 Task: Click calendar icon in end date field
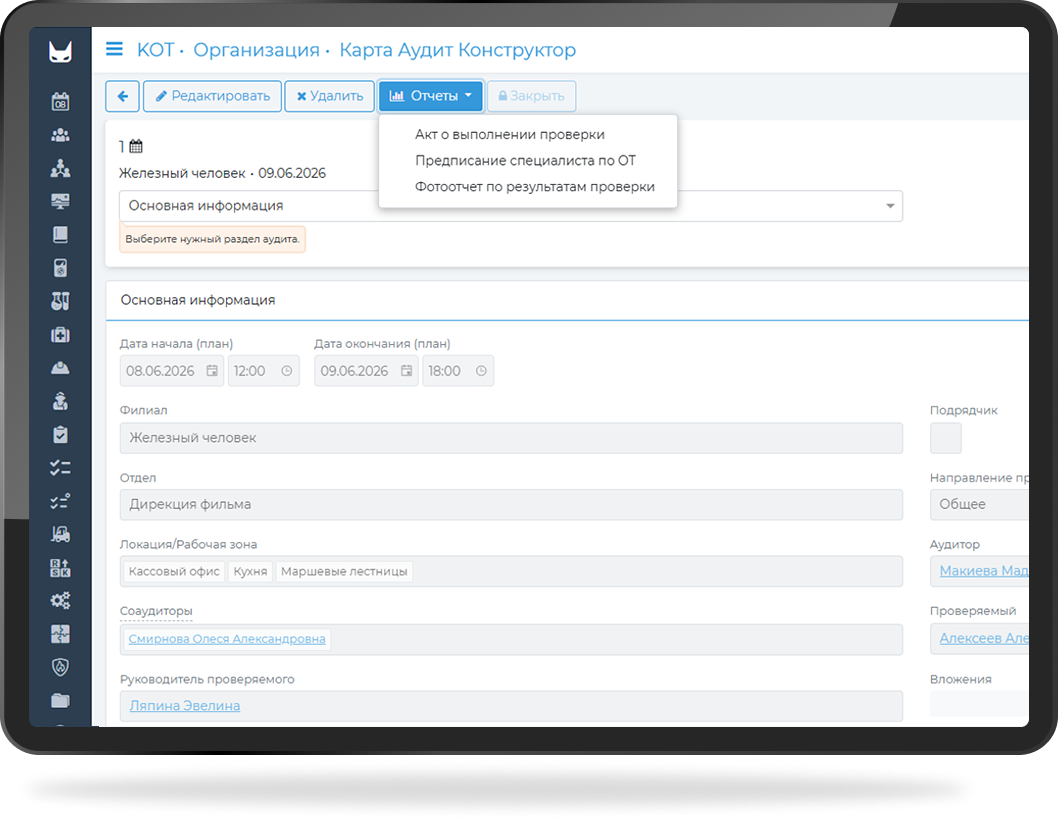click(406, 371)
